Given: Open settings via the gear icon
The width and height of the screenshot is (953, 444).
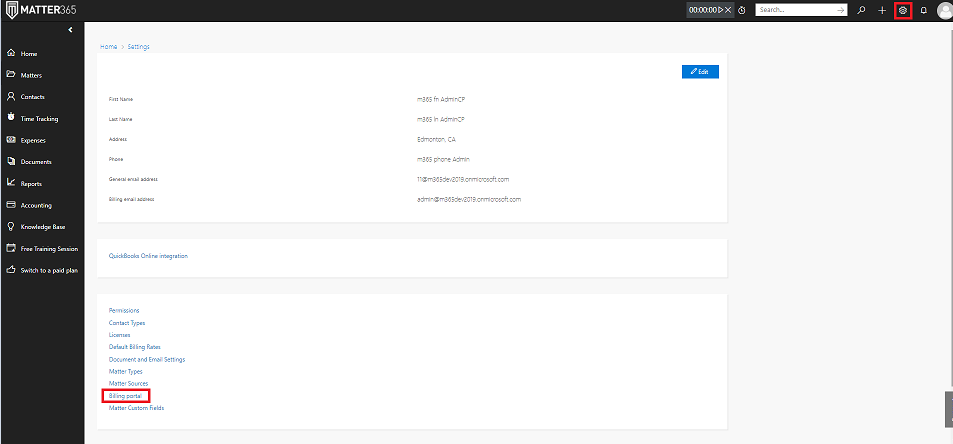Looking at the screenshot, I should point(903,10).
